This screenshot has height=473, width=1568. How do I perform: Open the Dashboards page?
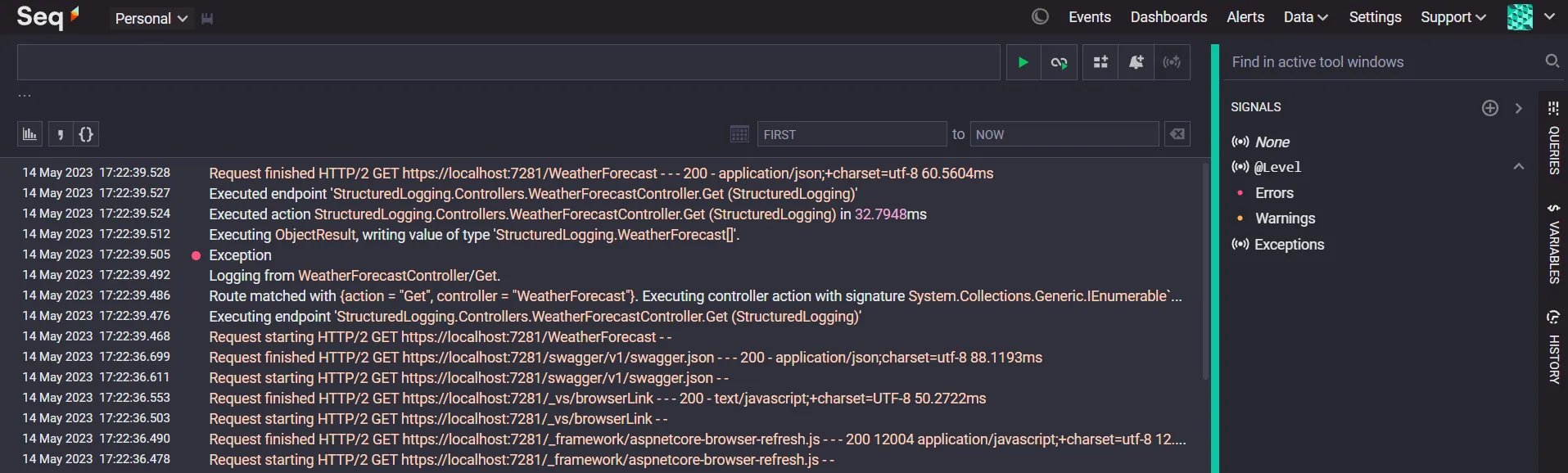coord(1168,17)
